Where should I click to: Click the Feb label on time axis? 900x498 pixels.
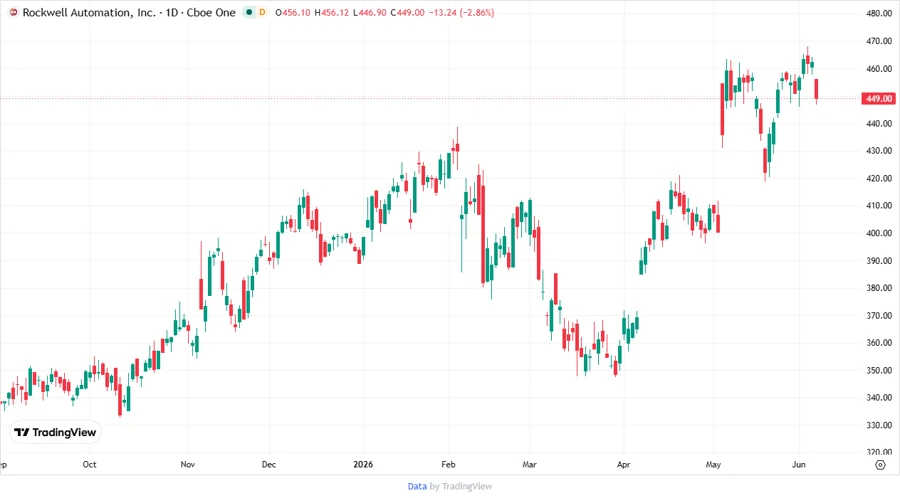pyautogui.click(x=448, y=464)
